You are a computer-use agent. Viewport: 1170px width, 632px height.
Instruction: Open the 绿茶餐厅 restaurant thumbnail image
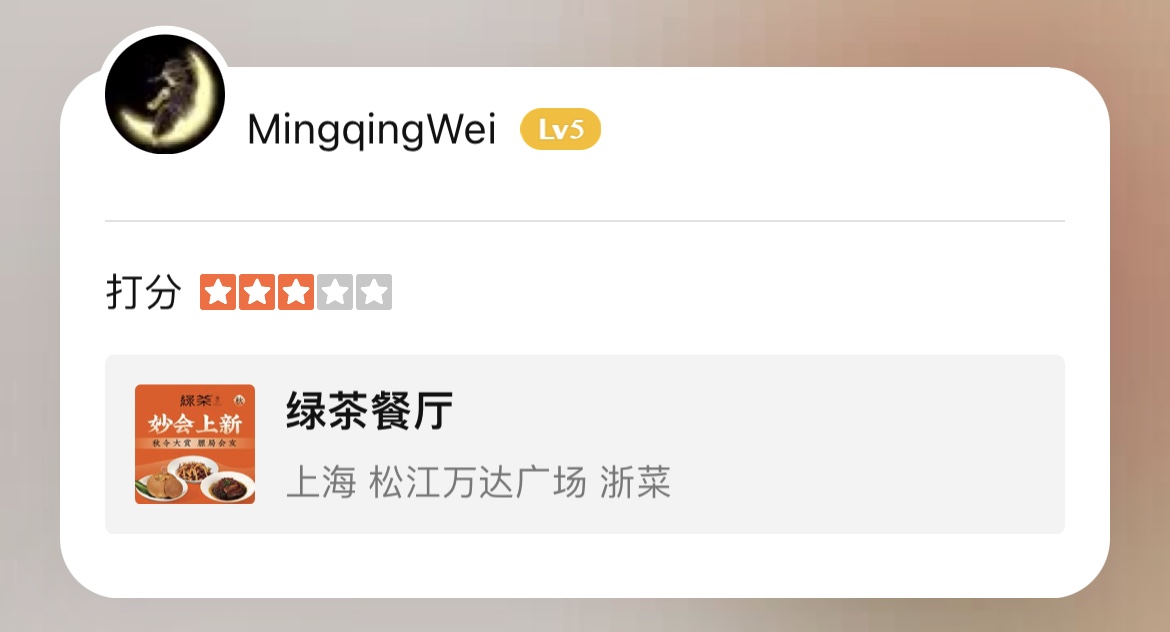point(195,444)
